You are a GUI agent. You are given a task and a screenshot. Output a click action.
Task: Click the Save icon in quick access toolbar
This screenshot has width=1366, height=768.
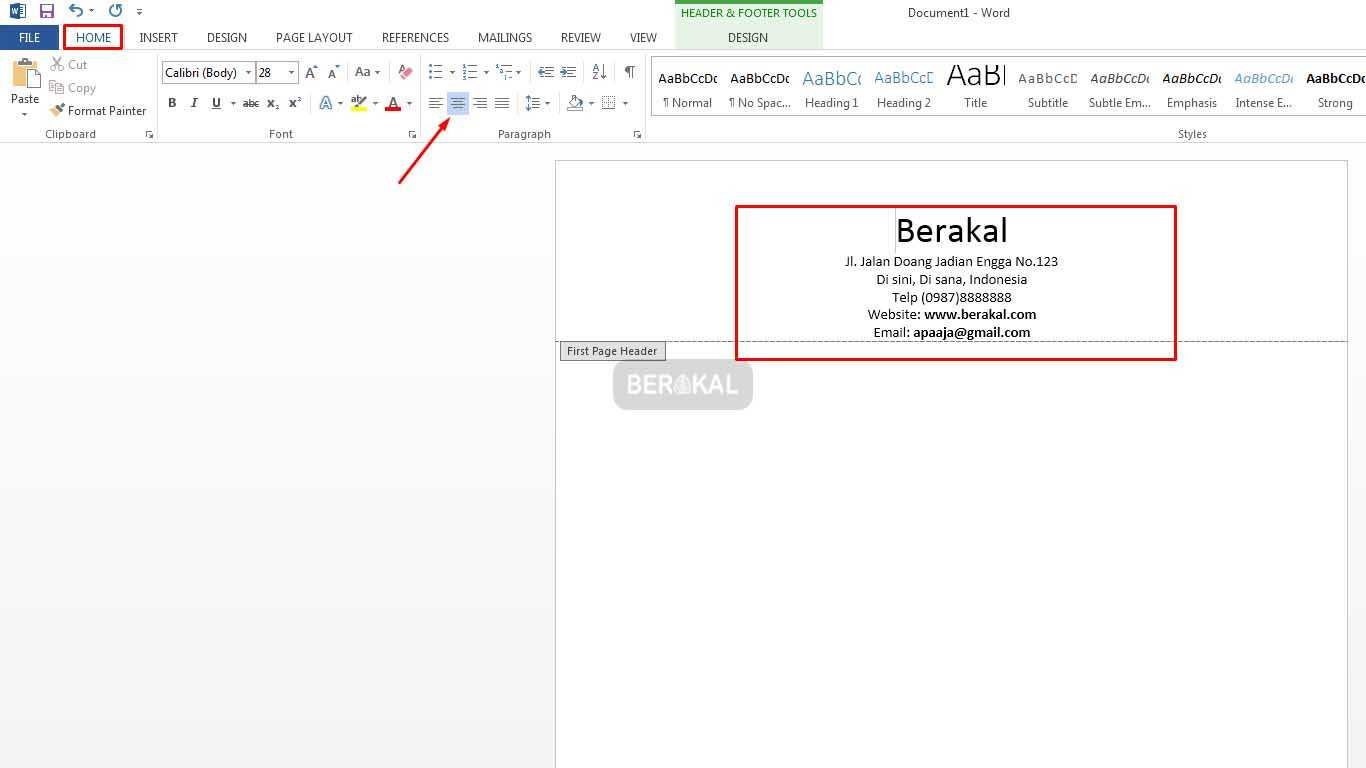46,12
